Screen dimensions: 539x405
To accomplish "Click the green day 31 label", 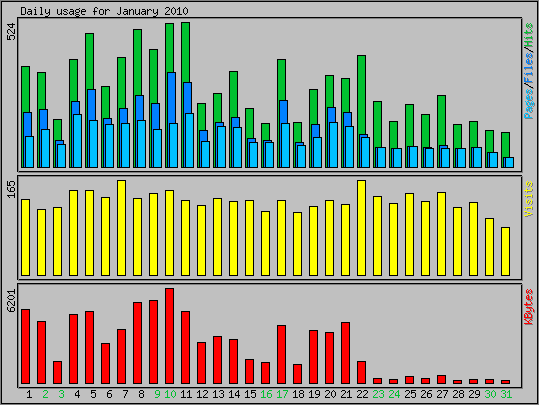I will pyautogui.click(x=506, y=394).
